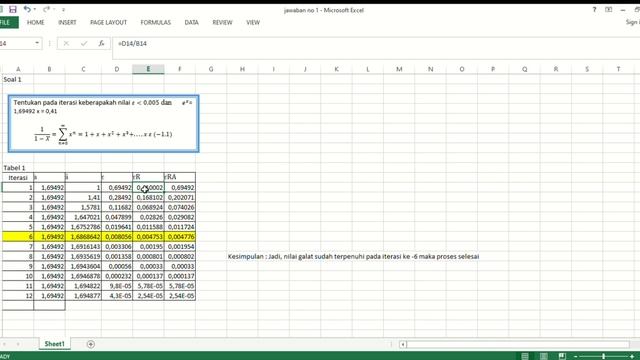Image resolution: width=640 pixels, height=360 pixels.
Task: Add a new sheet with the plus button
Action: (x=91, y=344)
